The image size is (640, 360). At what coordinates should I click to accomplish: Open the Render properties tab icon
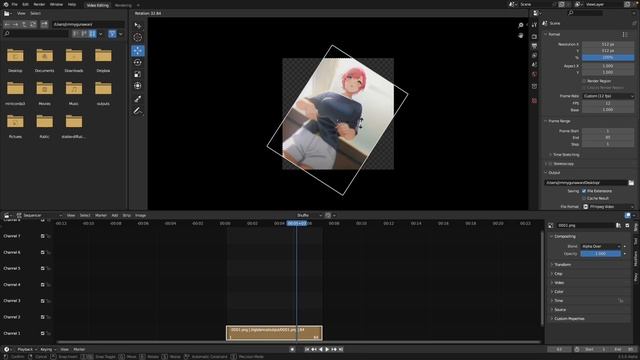pos(534,36)
